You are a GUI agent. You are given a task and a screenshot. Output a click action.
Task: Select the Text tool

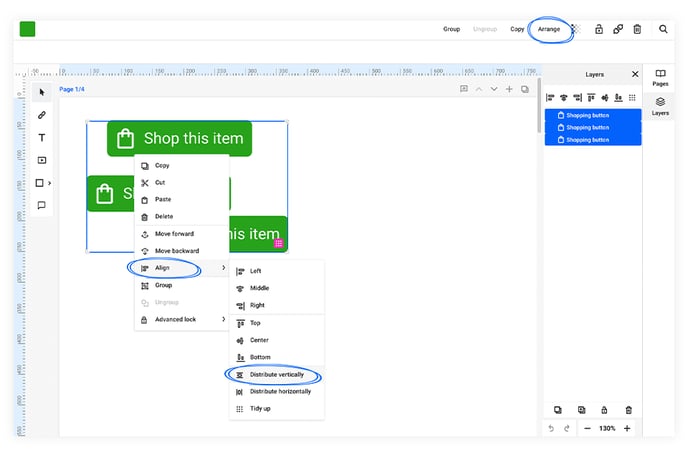tap(42, 138)
